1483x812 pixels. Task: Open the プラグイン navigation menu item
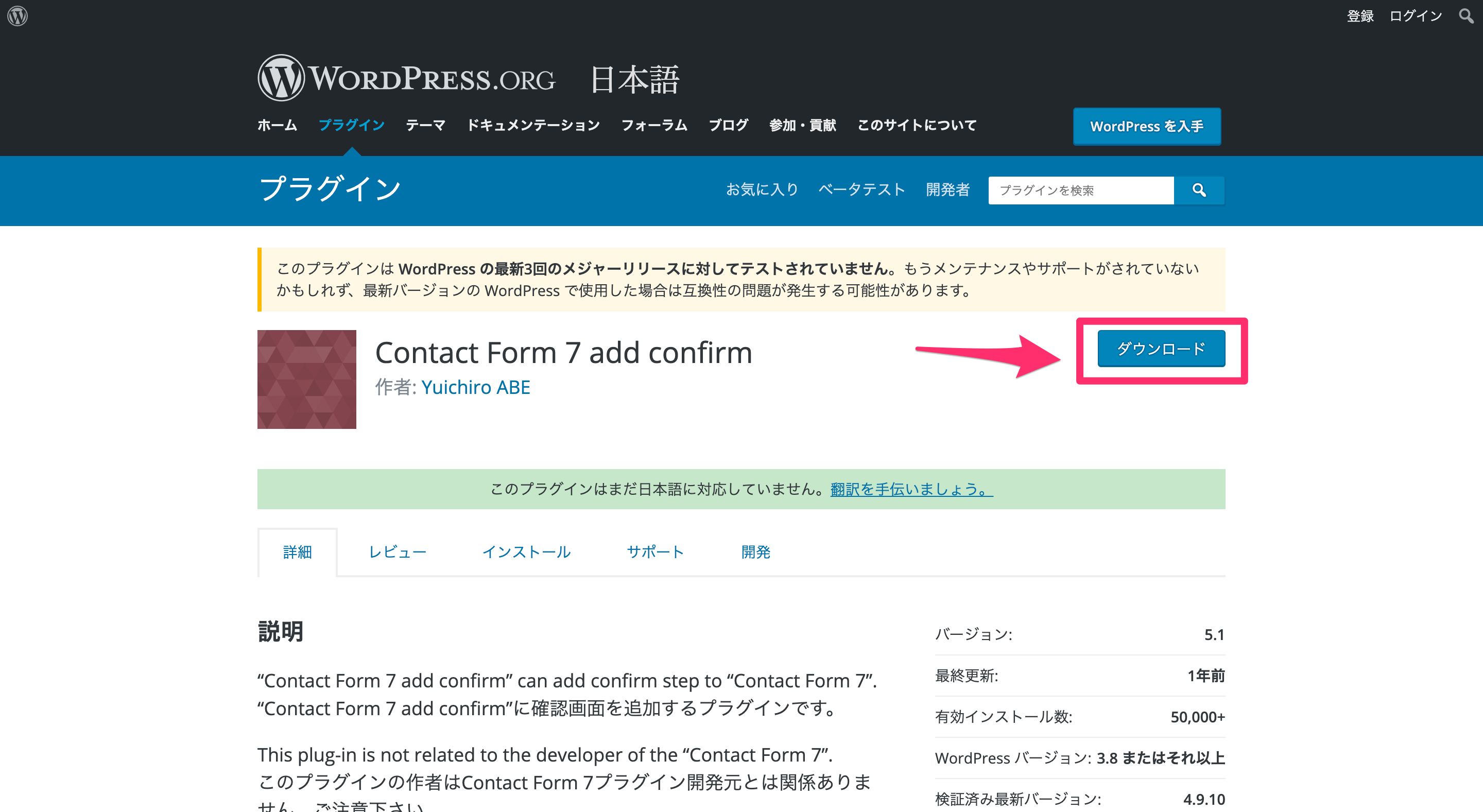(x=351, y=125)
